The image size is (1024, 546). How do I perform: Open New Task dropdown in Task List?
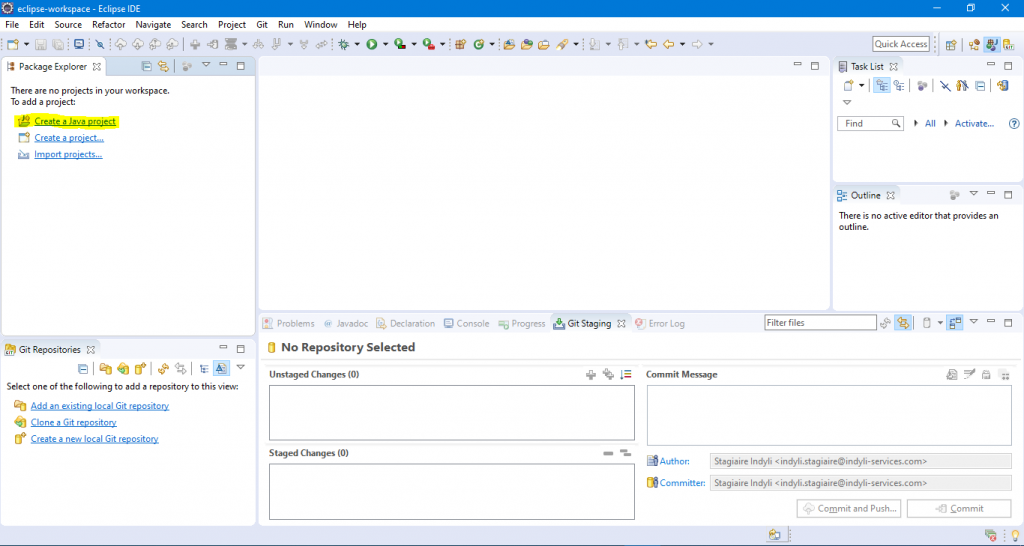[x=861, y=86]
